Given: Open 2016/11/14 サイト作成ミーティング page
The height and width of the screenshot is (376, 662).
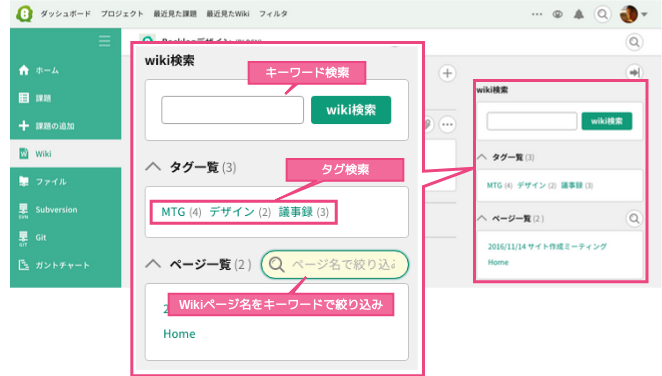Looking at the screenshot, I should [547, 246].
